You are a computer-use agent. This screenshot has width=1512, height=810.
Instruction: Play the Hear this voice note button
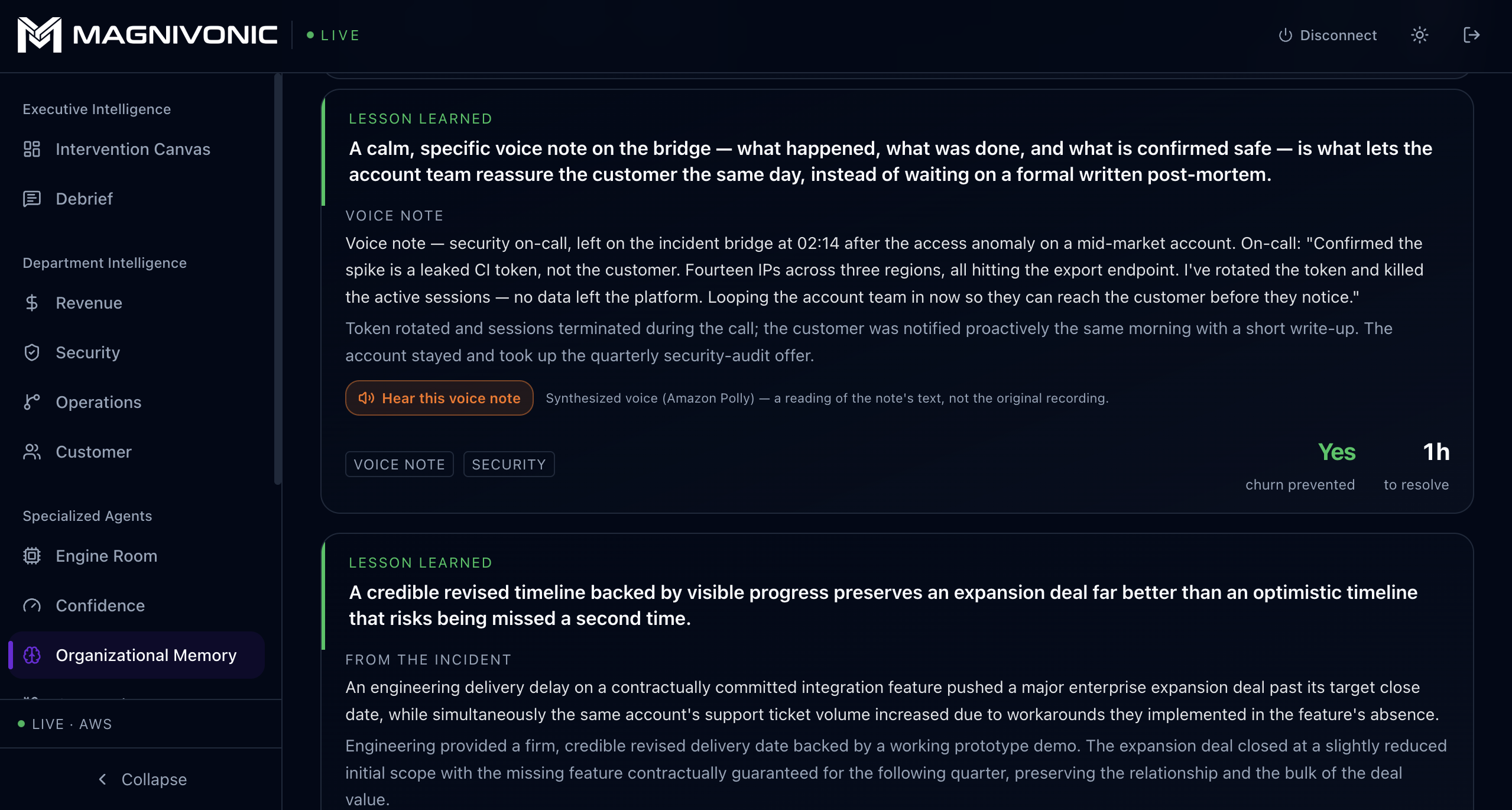(x=439, y=398)
